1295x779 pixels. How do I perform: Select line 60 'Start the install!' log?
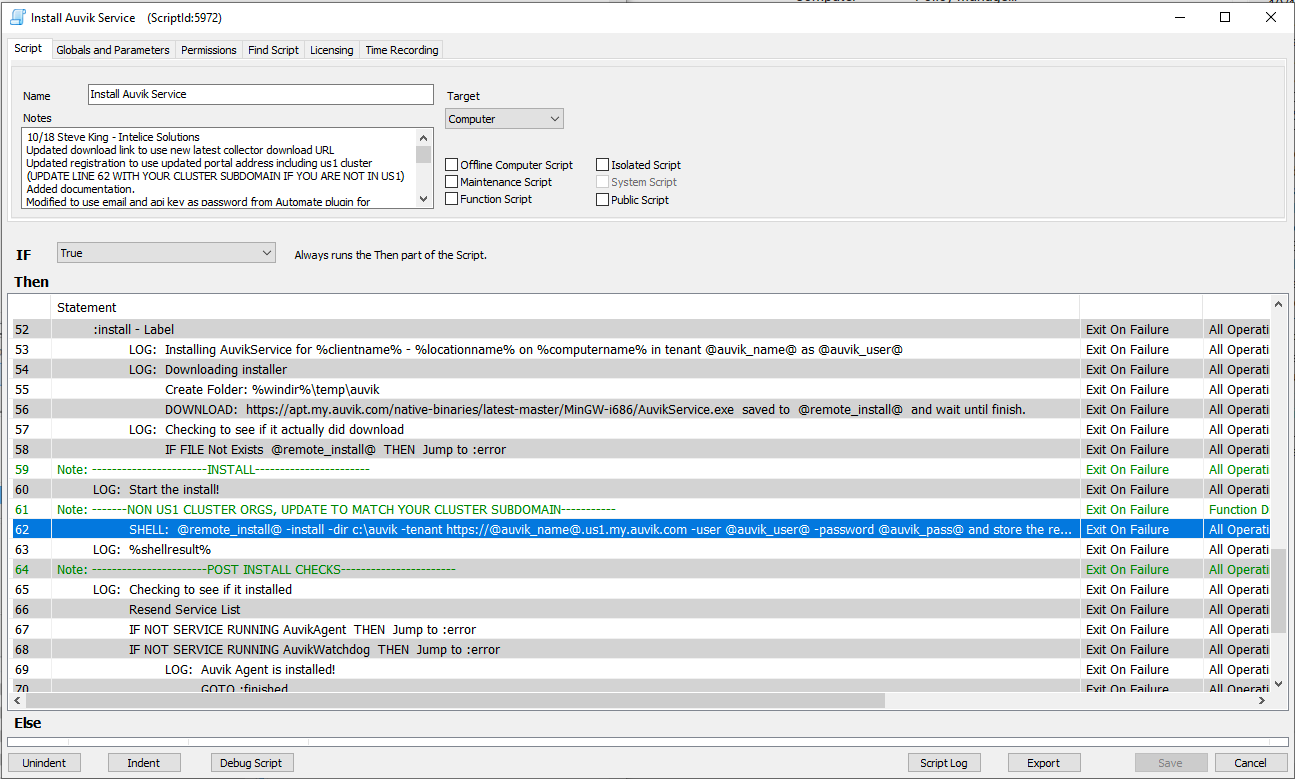pos(640,489)
